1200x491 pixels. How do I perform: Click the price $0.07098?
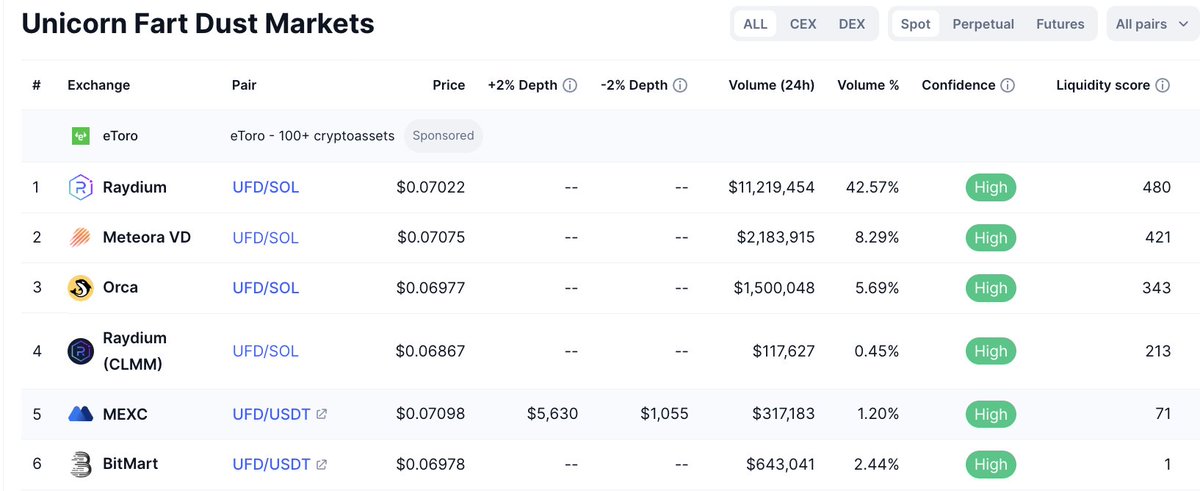point(431,414)
